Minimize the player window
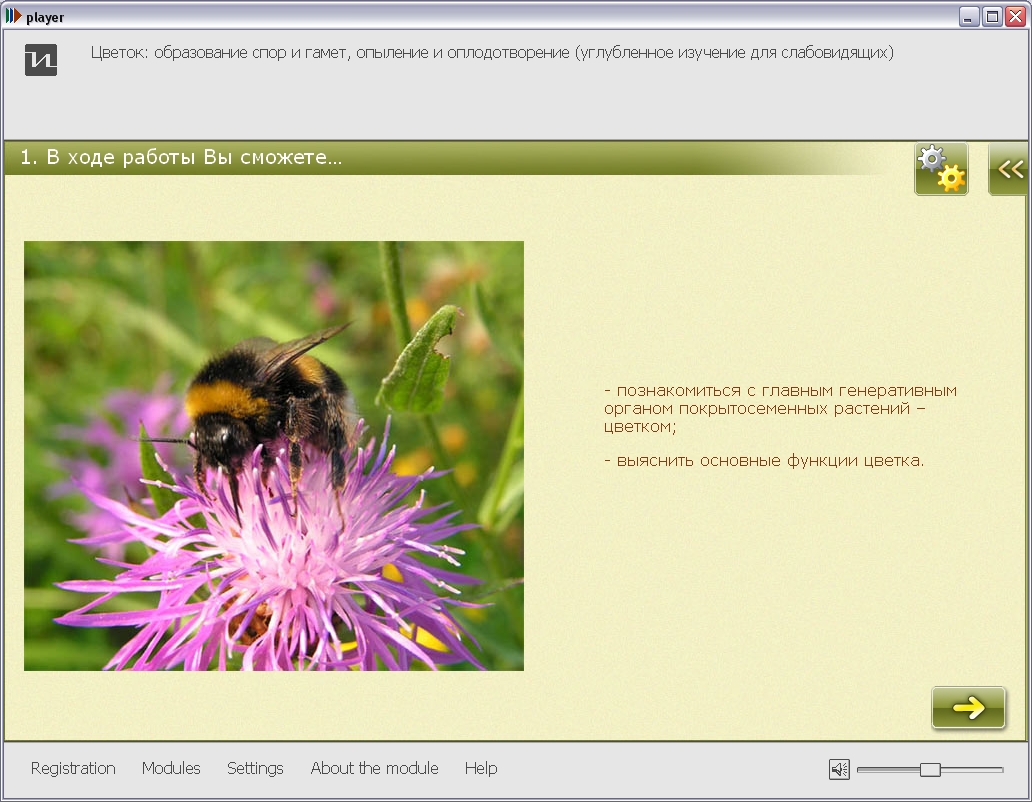The width and height of the screenshot is (1032, 802). [x=969, y=16]
